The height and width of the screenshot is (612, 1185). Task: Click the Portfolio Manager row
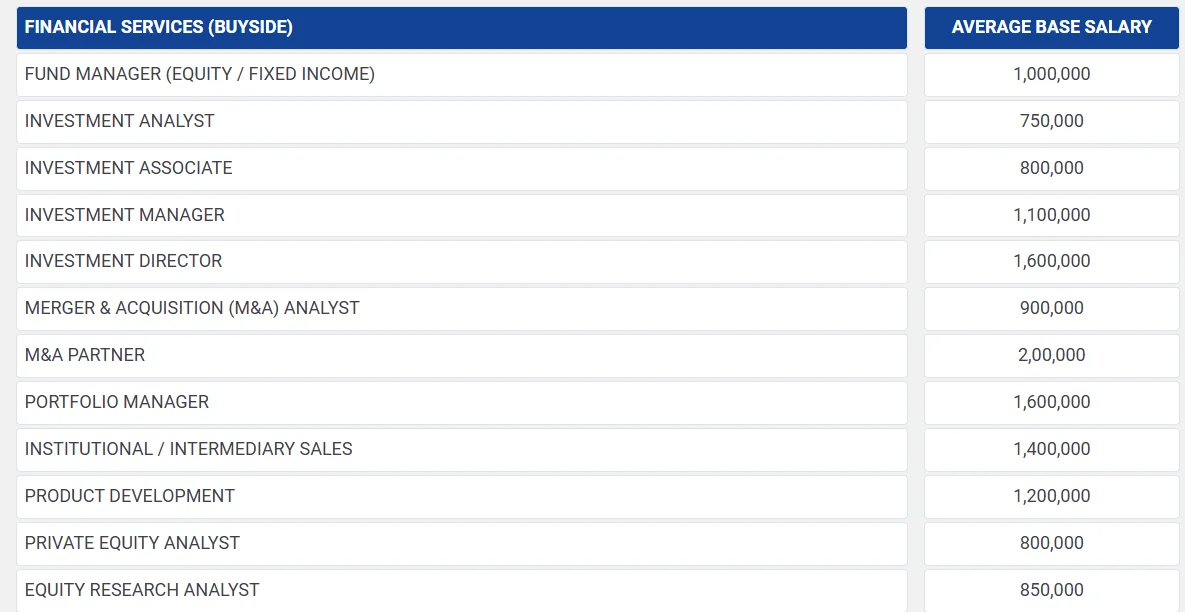(x=117, y=402)
